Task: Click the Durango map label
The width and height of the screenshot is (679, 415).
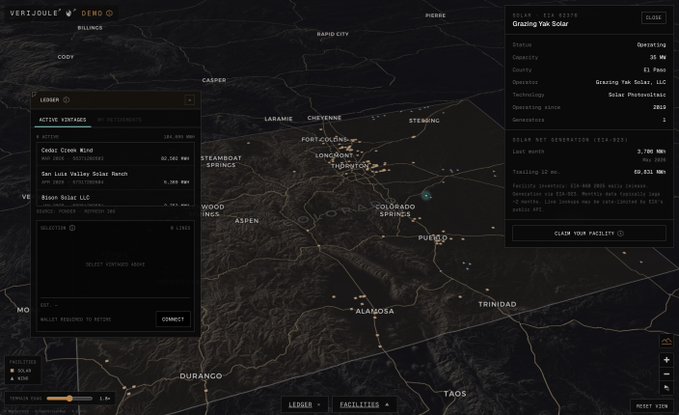Action: (x=201, y=376)
